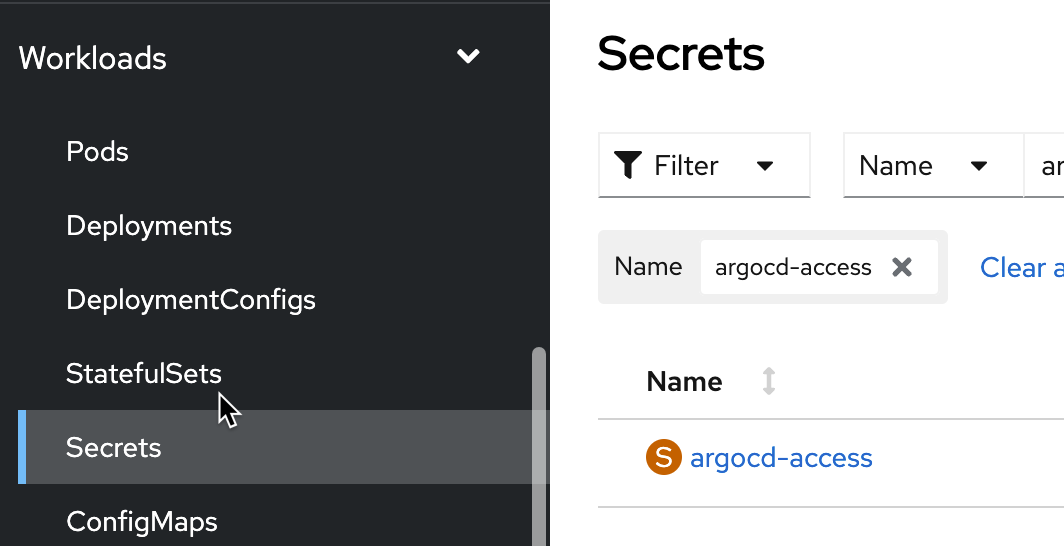This screenshot has width=1064, height=546.
Task: Go to Pods in the sidebar
Action: 98,152
